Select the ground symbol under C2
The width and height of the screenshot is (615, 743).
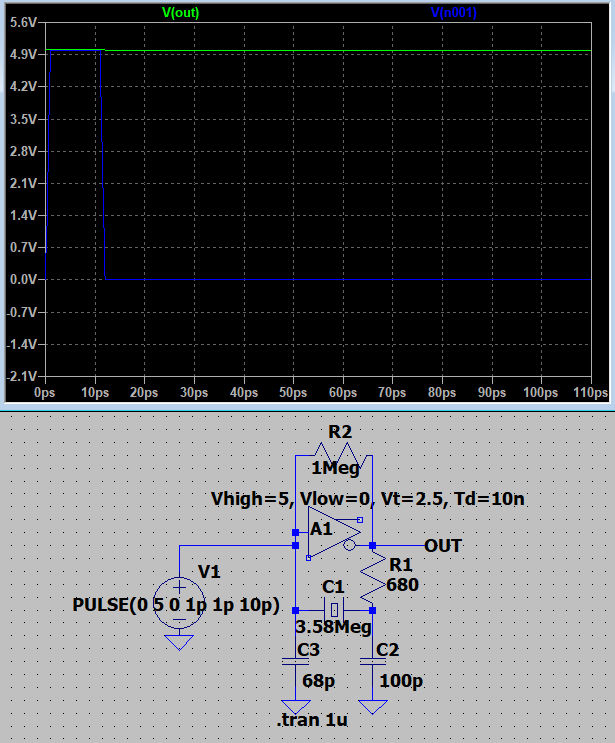point(373,706)
